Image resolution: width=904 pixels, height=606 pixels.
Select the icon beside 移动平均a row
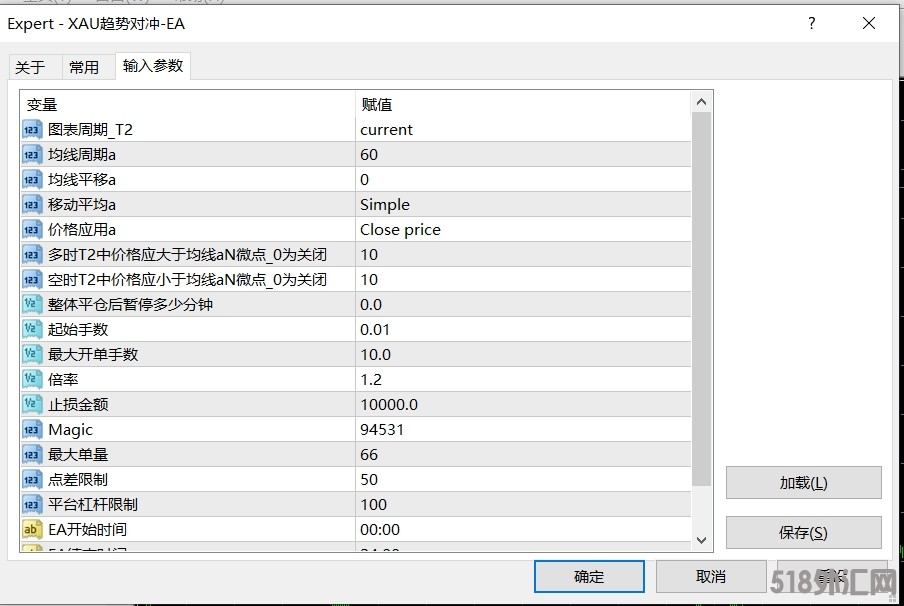[32, 205]
